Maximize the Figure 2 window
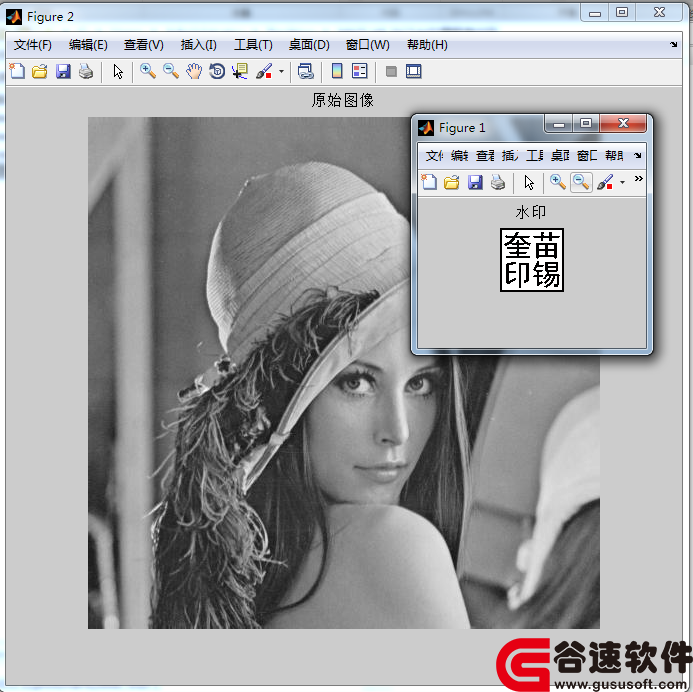This screenshot has width=693, height=692. [x=622, y=12]
